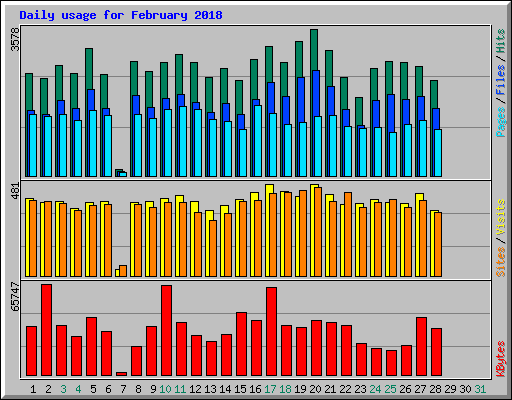Screen dimensions: 512x400
Task: Select the red KBytes bar for day 27
Action: tap(421, 347)
